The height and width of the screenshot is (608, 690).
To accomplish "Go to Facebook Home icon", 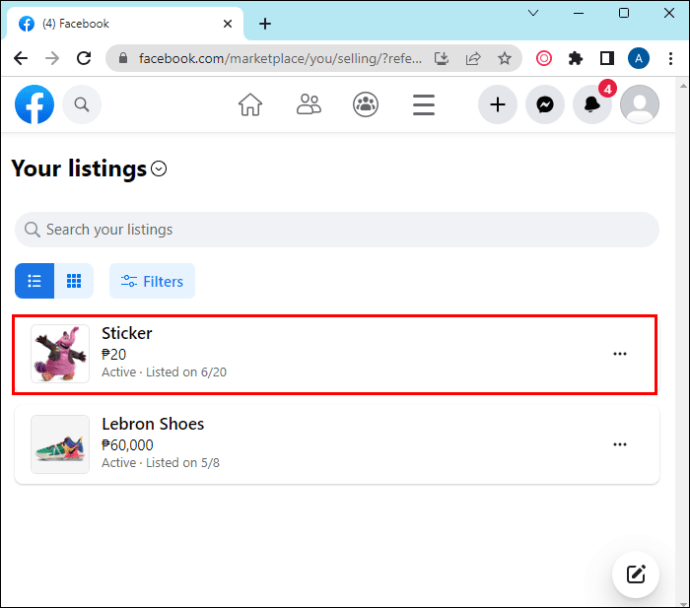I will coord(250,105).
